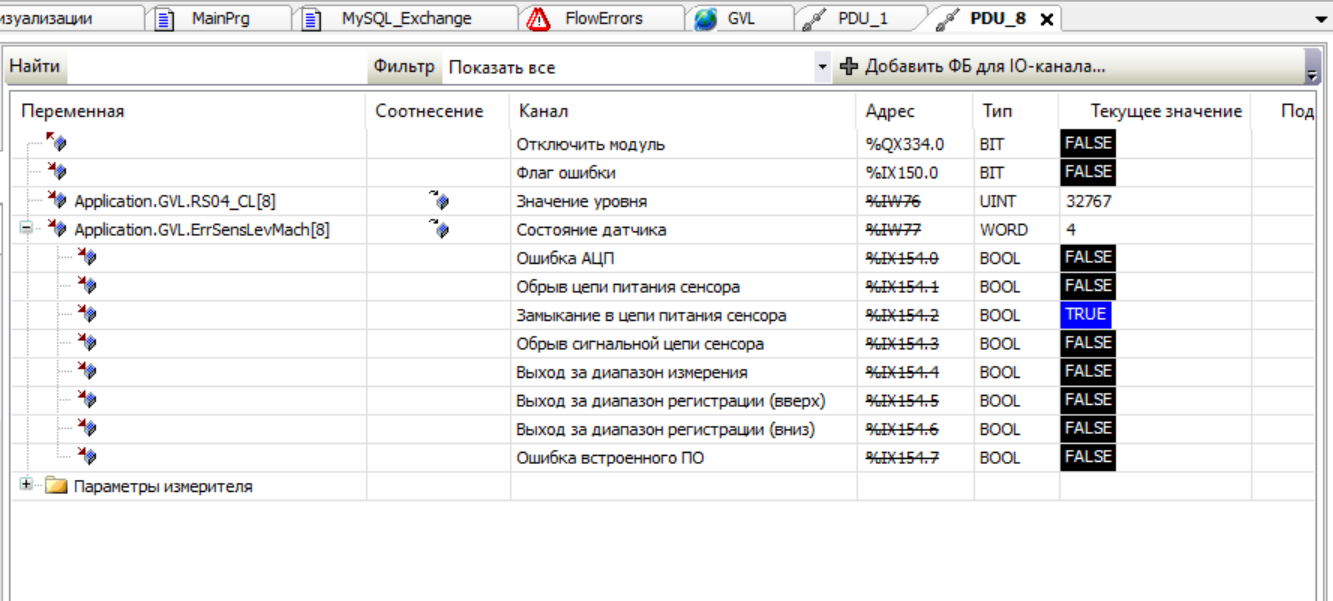The width and height of the screenshot is (1333, 601).
Task: Click the plus icon of Добавить ФБ
Action: (x=849, y=67)
